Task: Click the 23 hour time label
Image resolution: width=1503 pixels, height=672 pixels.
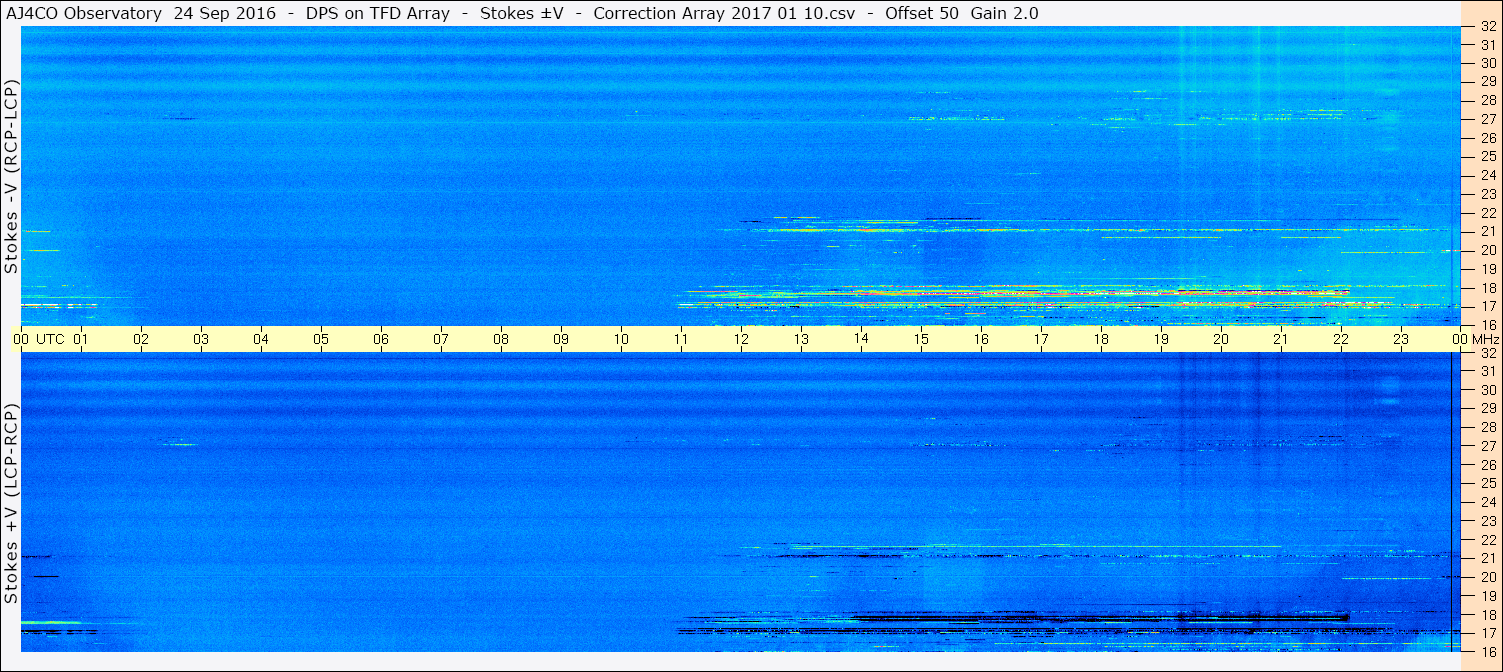Action: coord(1401,339)
